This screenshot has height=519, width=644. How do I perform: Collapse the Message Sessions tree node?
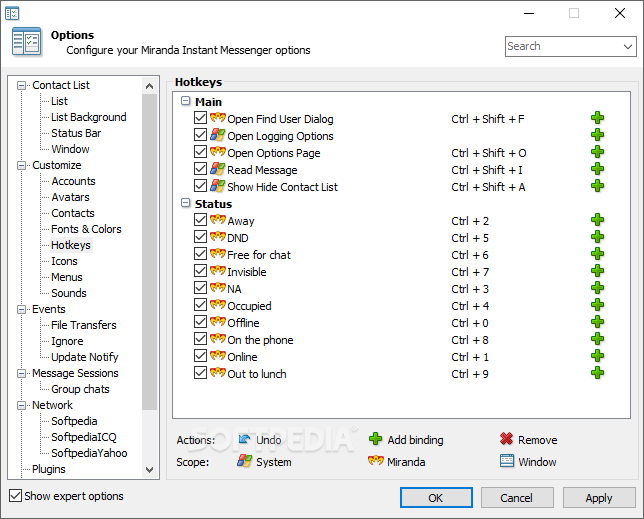[x=21, y=374]
